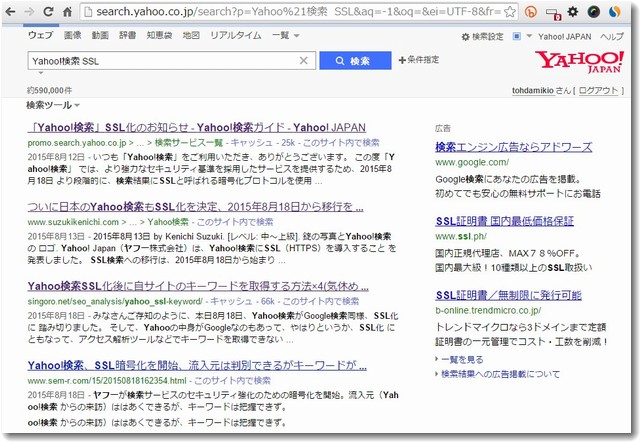Open the 辞書 search tab

pyautogui.click(x=127, y=36)
